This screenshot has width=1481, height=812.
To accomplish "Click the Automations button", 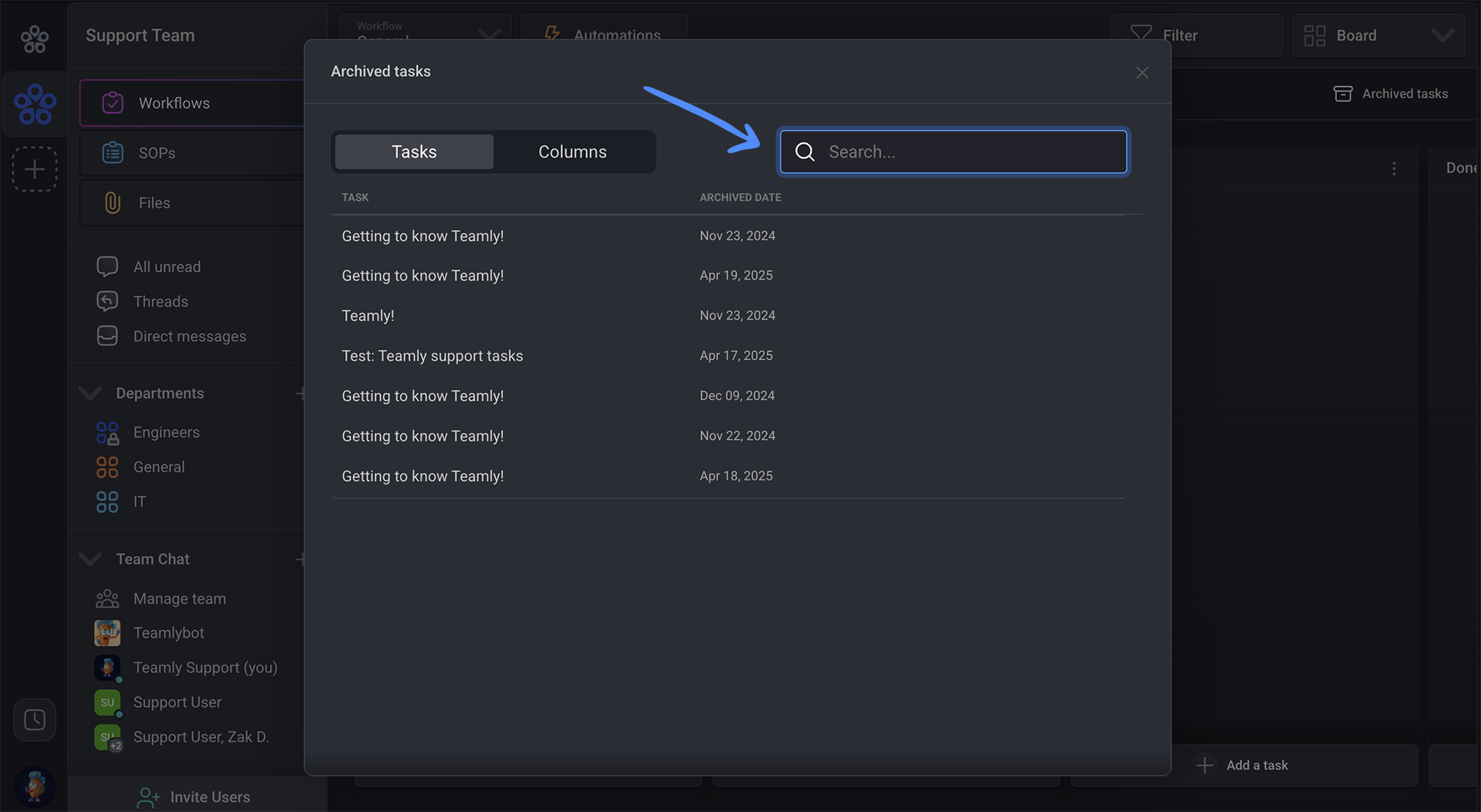I will 604,27.
